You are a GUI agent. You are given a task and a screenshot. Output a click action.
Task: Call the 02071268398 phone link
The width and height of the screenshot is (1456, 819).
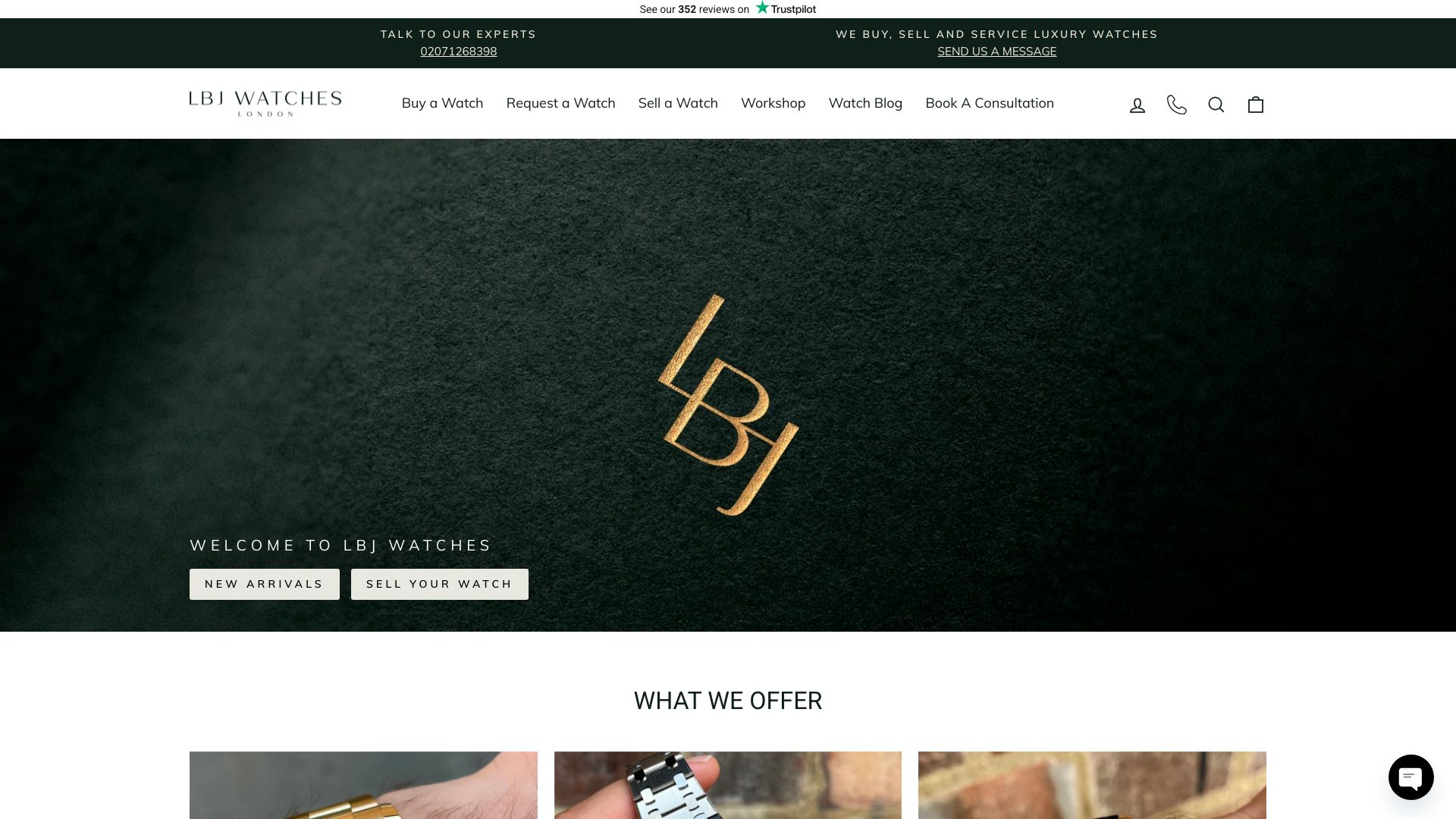coord(459,52)
